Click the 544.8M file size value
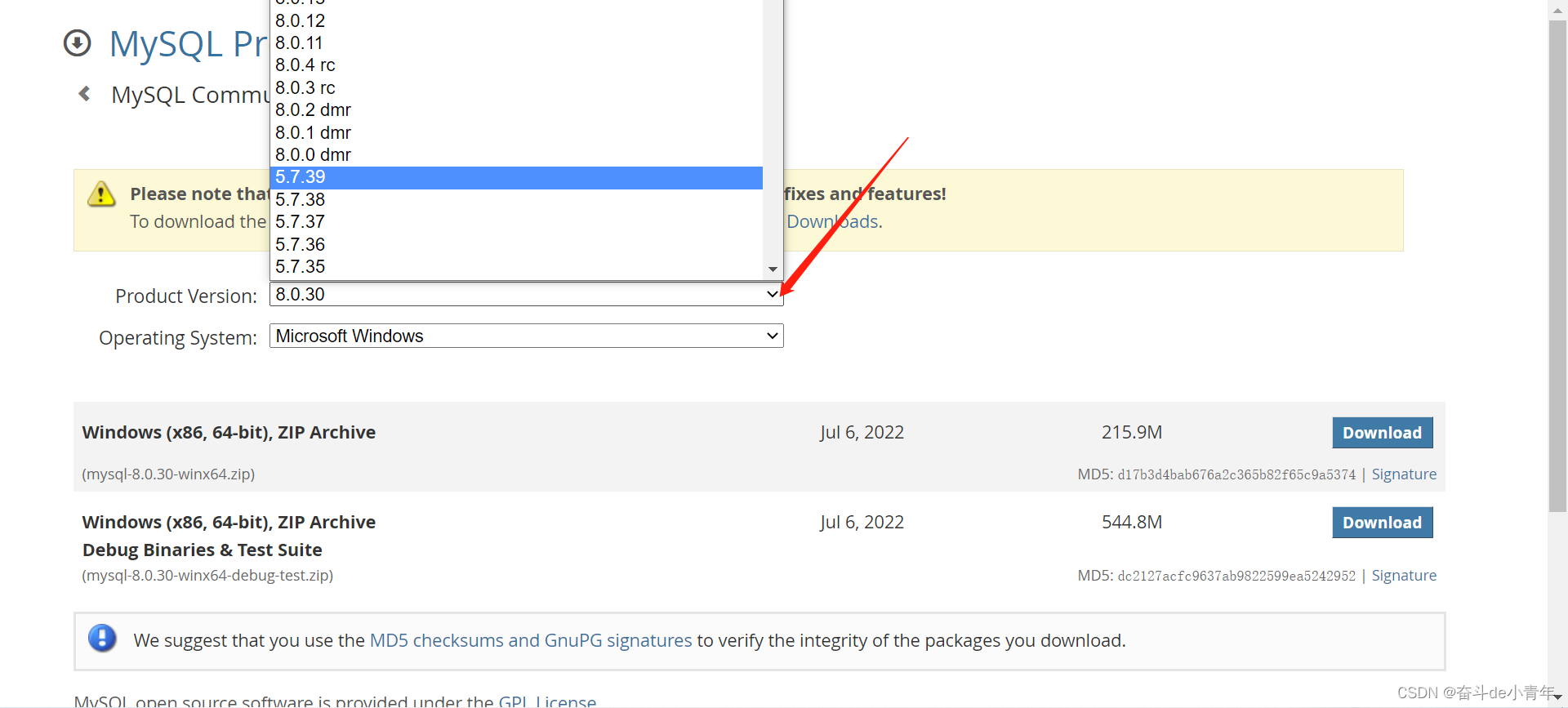Image resolution: width=1568 pixels, height=708 pixels. click(1132, 522)
